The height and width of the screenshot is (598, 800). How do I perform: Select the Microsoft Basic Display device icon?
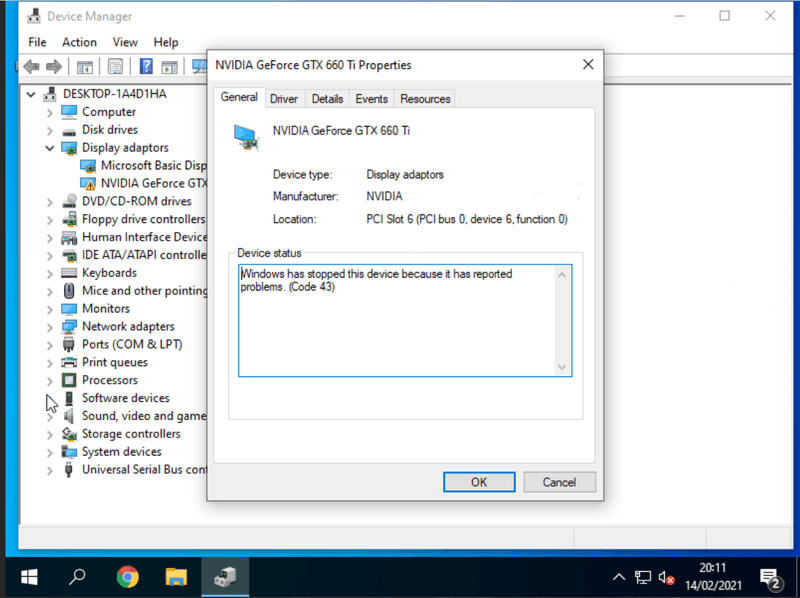(x=88, y=166)
